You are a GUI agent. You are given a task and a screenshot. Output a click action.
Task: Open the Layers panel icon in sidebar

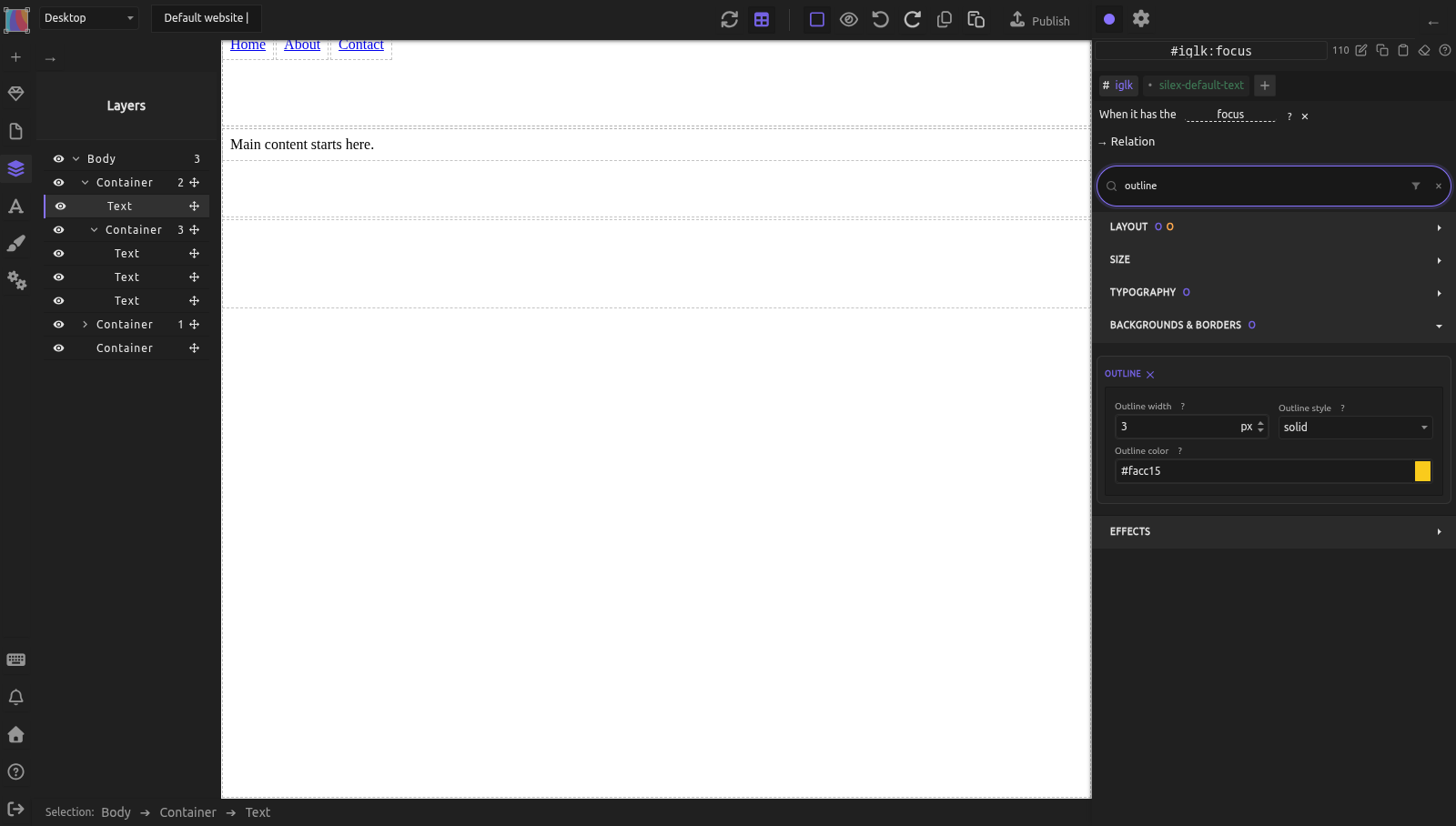15,168
